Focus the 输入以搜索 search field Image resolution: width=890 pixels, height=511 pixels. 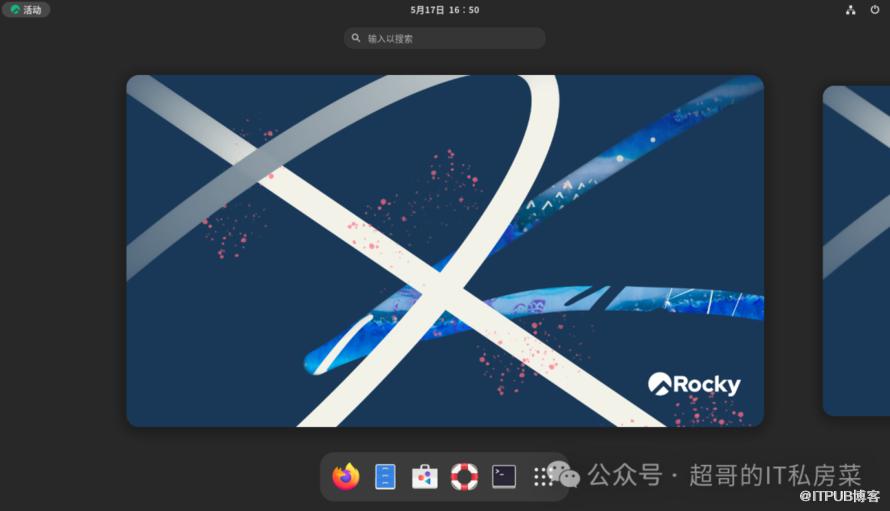(x=450, y=38)
